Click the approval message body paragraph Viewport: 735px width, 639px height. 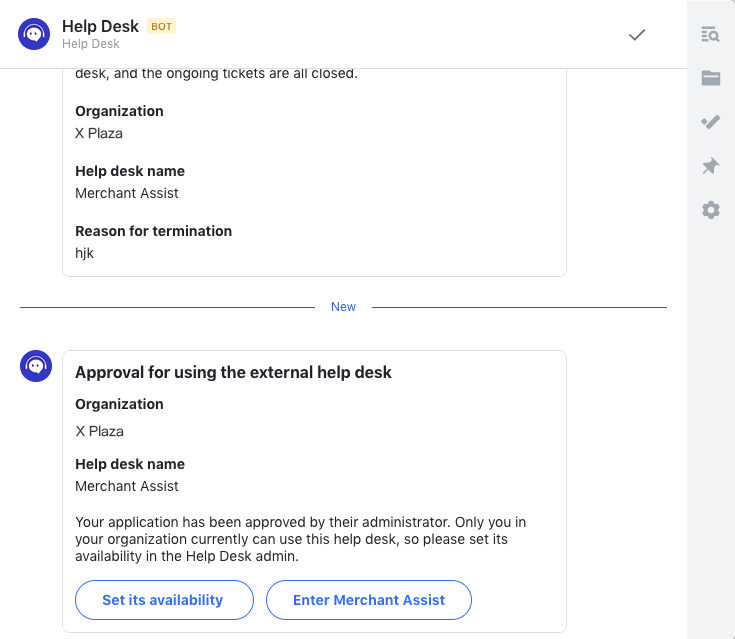[300, 540]
